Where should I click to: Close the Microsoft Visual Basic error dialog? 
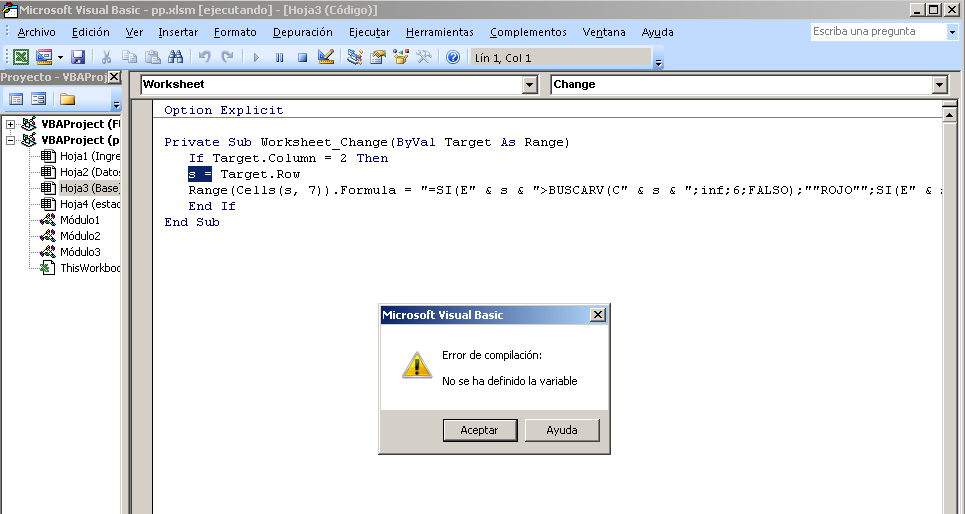click(598, 315)
